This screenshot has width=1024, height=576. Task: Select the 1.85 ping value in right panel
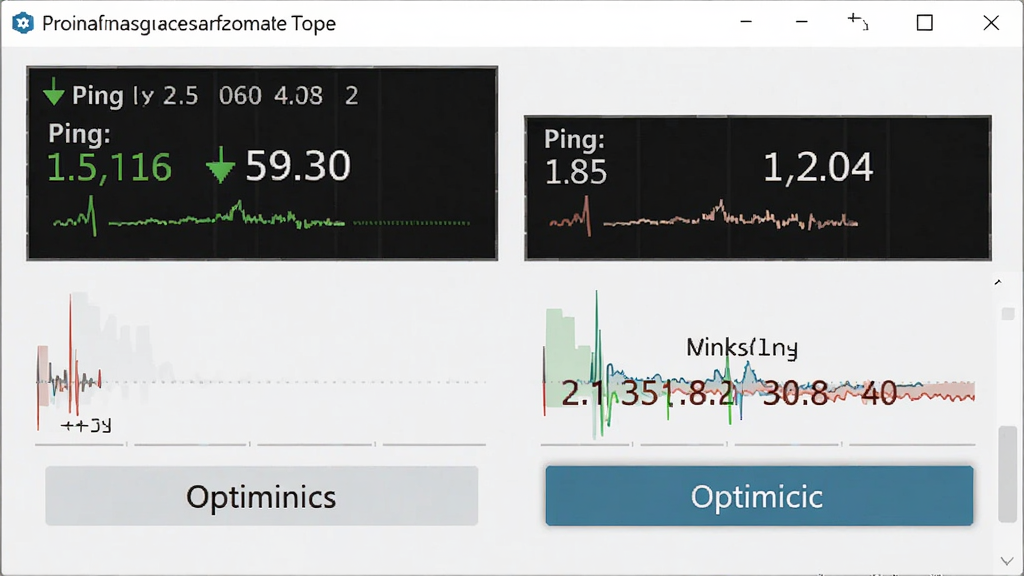[575, 172]
